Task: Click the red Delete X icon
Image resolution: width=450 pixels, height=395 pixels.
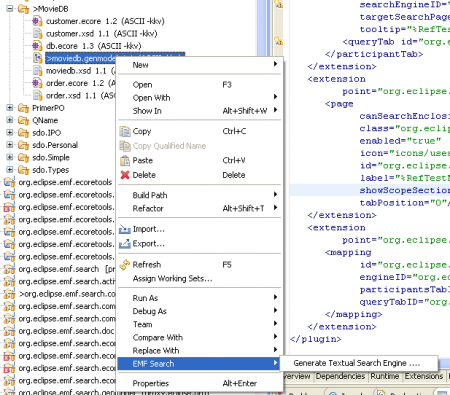Action: click(125, 175)
